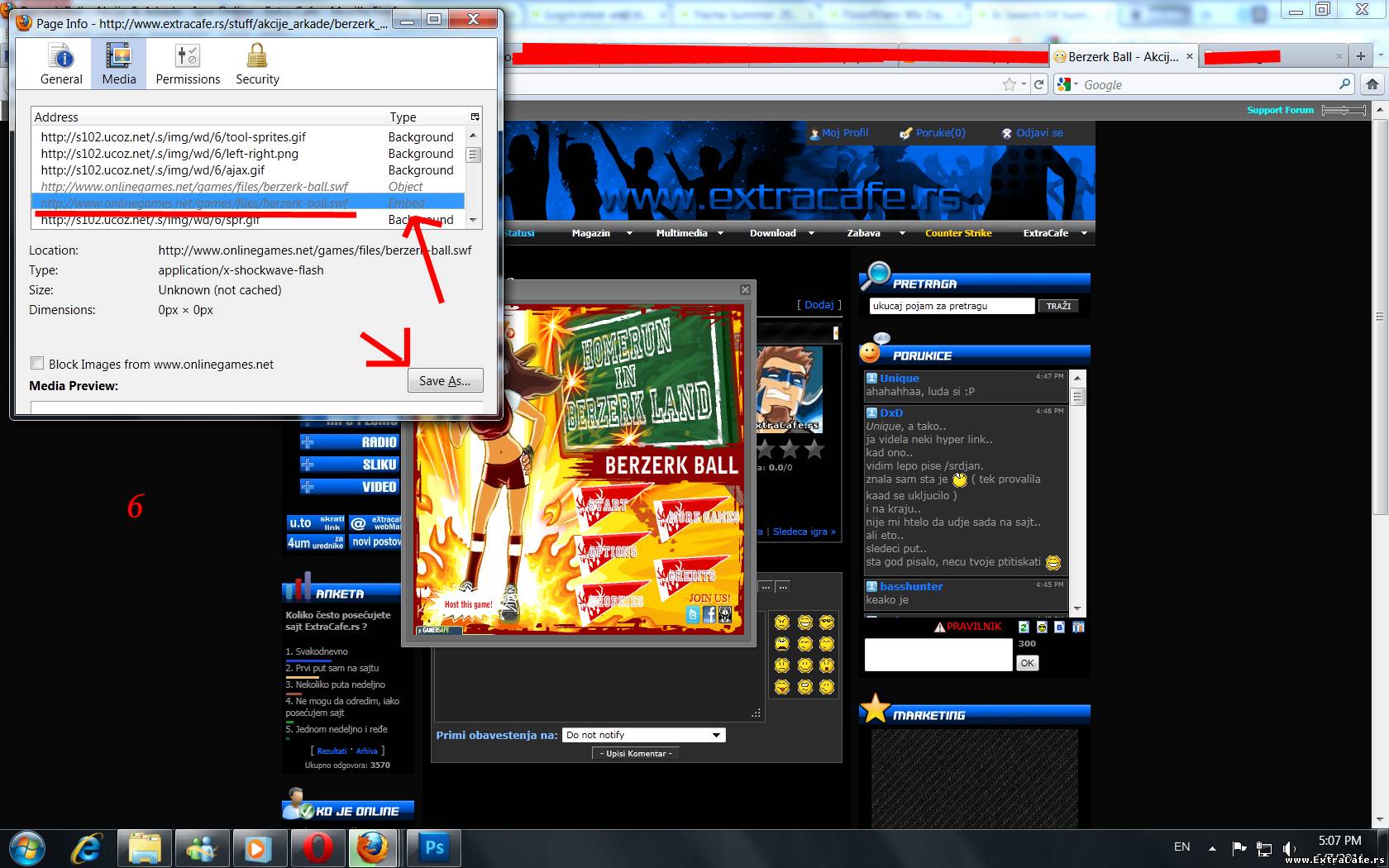Open the Security tab in Page Info

[257, 64]
